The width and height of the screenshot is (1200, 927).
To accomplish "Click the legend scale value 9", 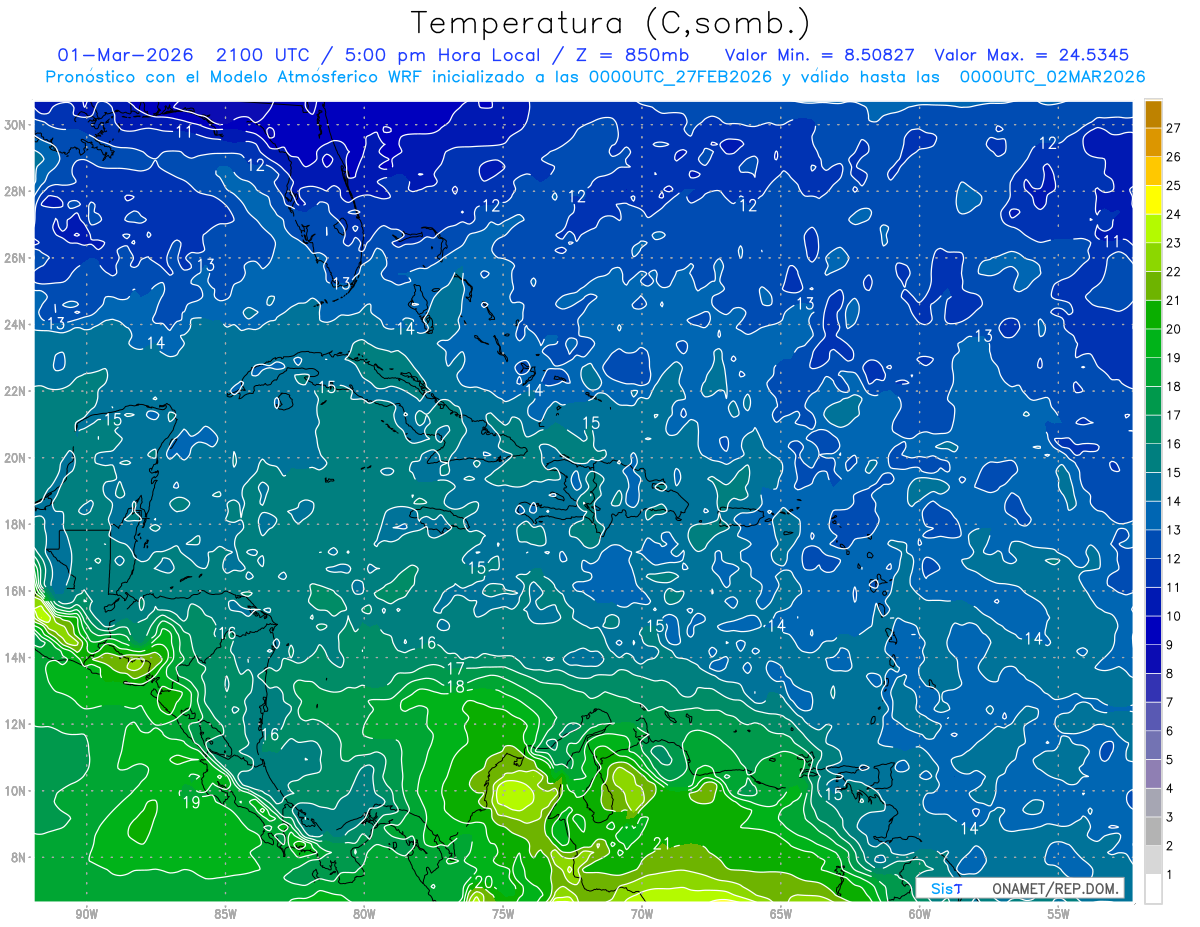I will tap(1170, 645).
